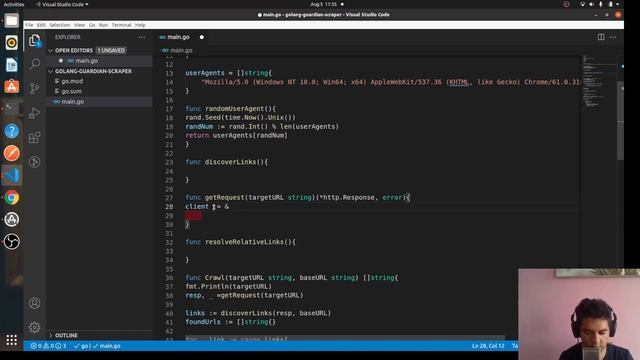Open go.sum in the file tree
The image size is (640, 360).
point(71,91)
